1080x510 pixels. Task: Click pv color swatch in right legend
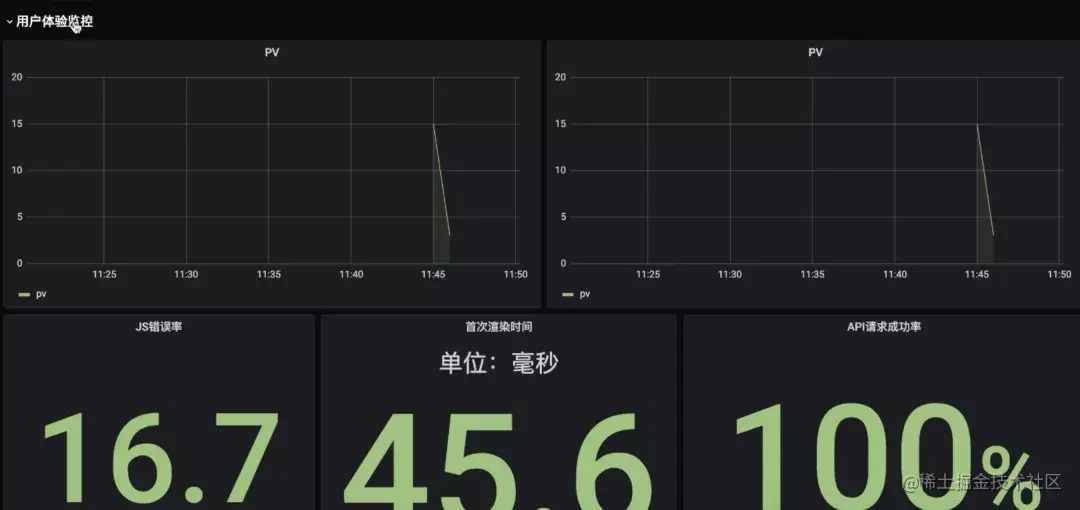click(x=568, y=295)
